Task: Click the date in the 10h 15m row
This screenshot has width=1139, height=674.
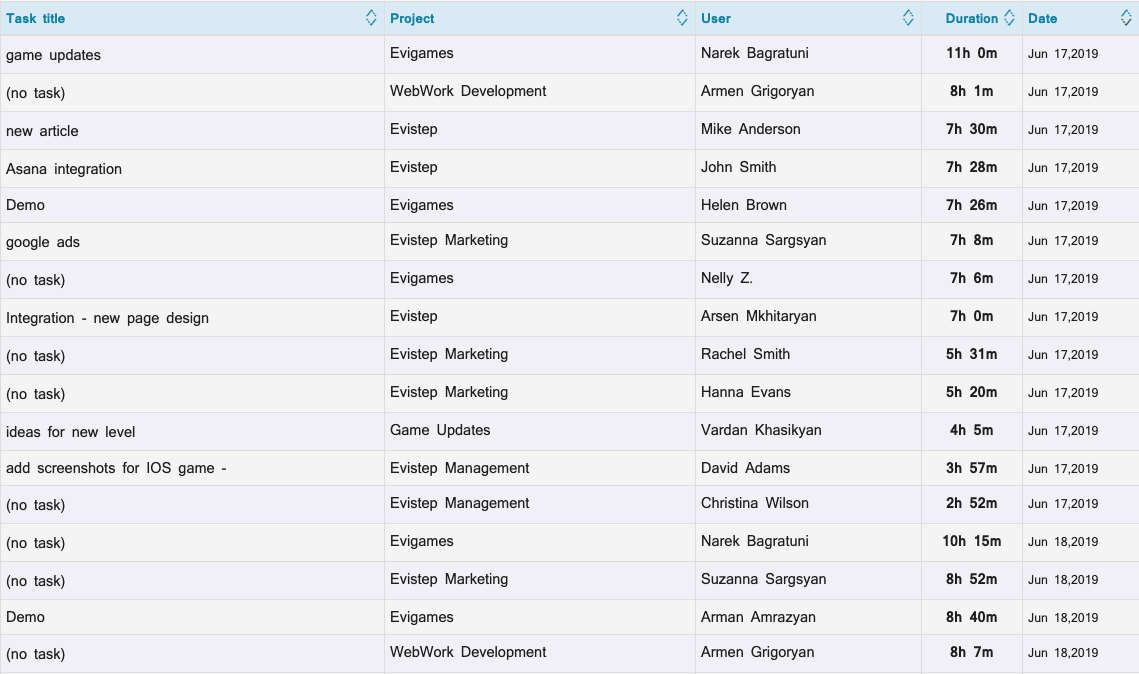Action: pyautogui.click(x=1063, y=543)
